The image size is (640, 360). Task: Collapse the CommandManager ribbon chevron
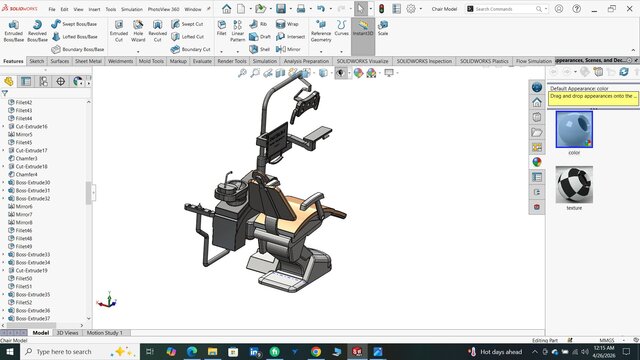(x=633, y=50)
